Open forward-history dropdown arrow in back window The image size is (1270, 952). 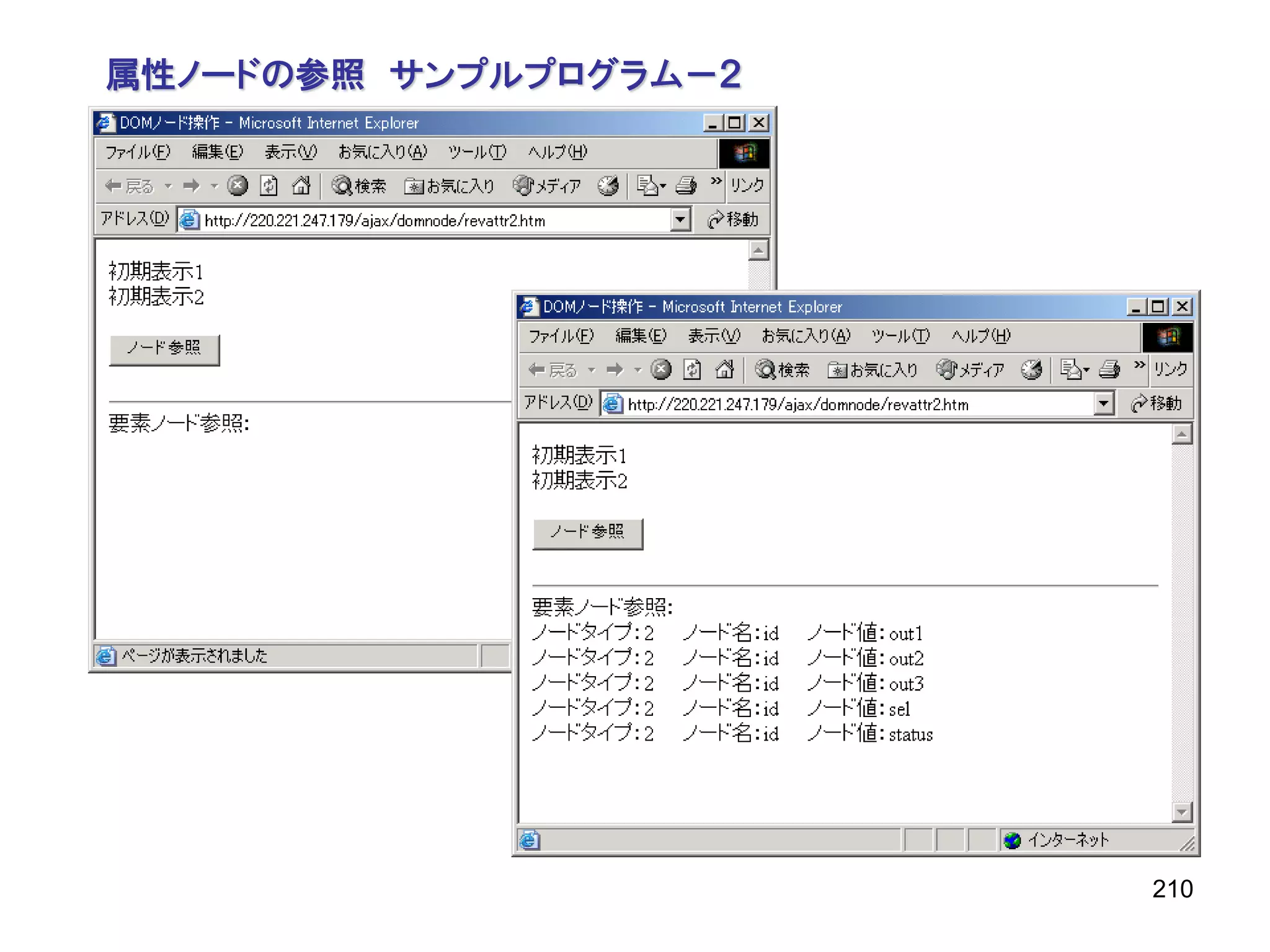coord(215,185)
